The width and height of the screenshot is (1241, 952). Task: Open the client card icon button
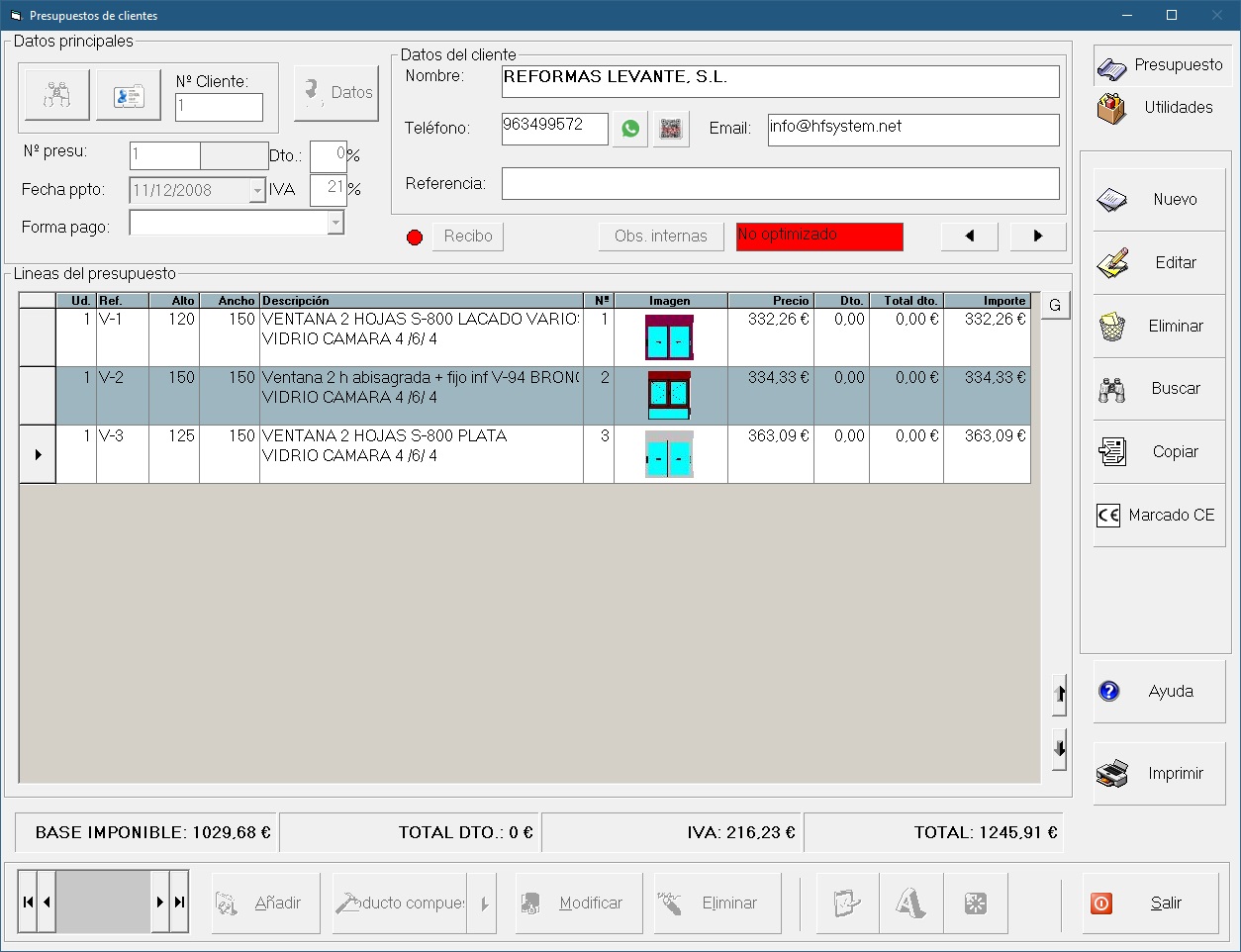click(129, 95)
